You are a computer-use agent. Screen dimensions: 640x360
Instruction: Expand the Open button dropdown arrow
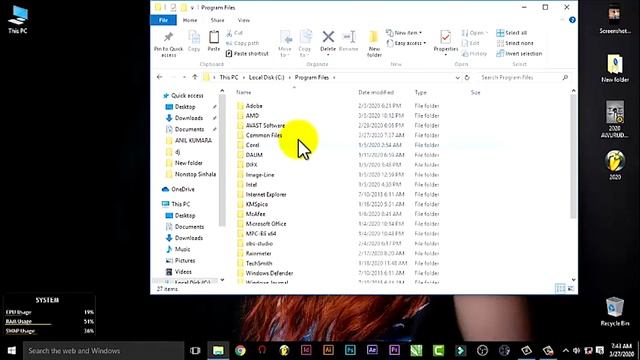coord(487,33)
